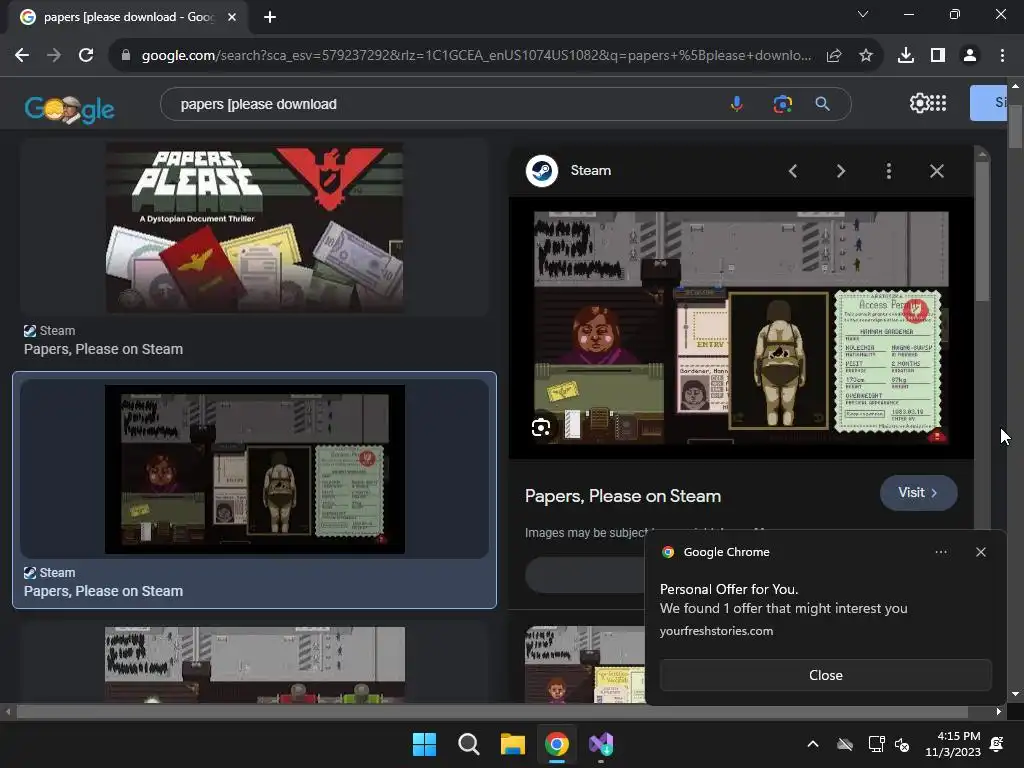Open notification options ellipsis
Image resolution: width=1024 pixels, height=768 pixels.
941,552
